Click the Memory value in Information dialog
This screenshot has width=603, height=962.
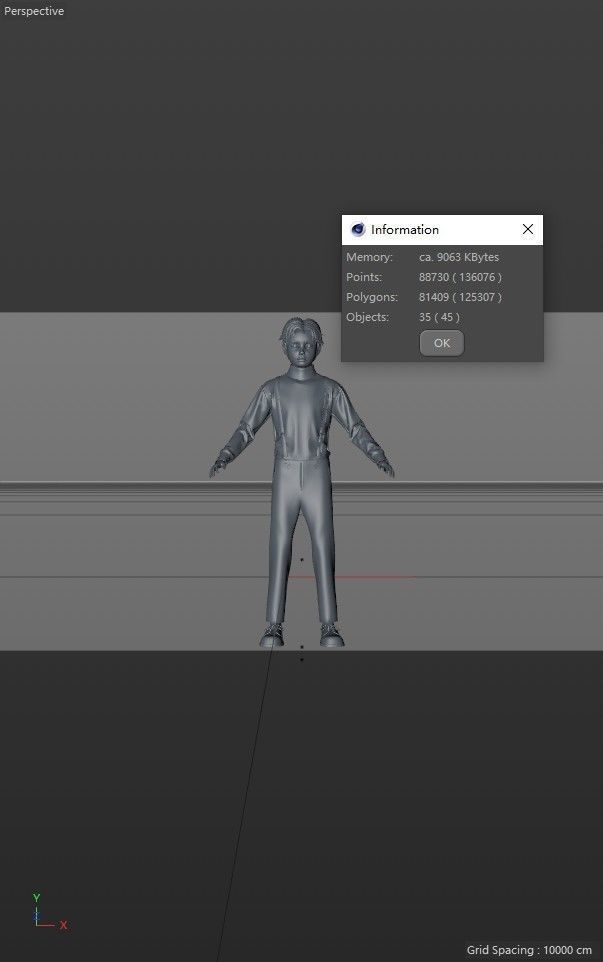point(458,257)
